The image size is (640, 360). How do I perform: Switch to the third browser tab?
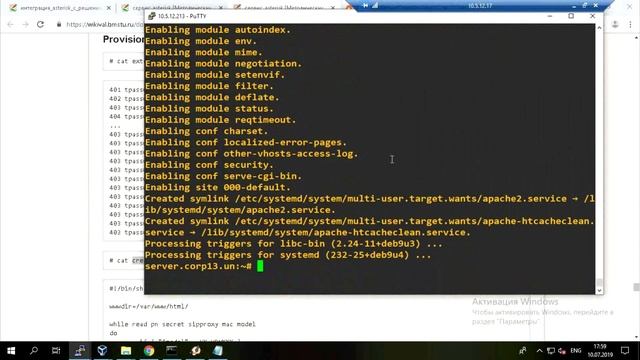tap(284, 8)
